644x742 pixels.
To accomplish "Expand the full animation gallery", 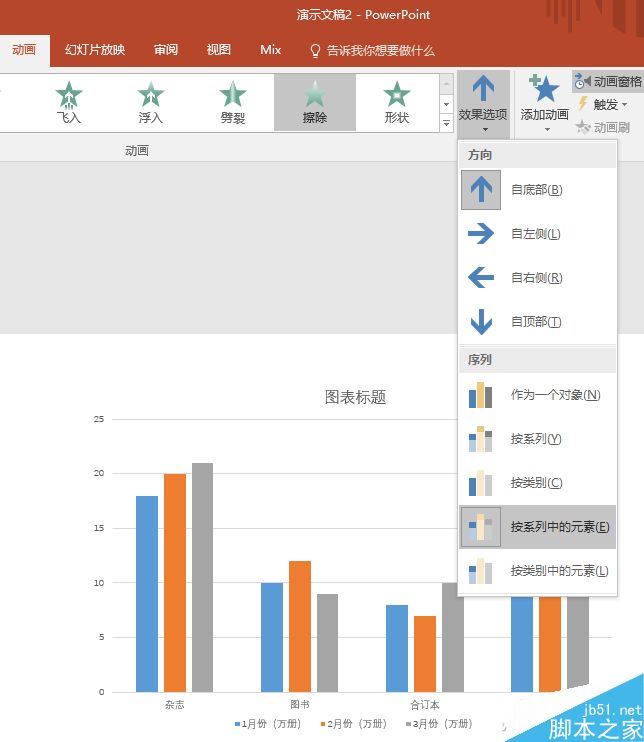I will coord(446,124).
